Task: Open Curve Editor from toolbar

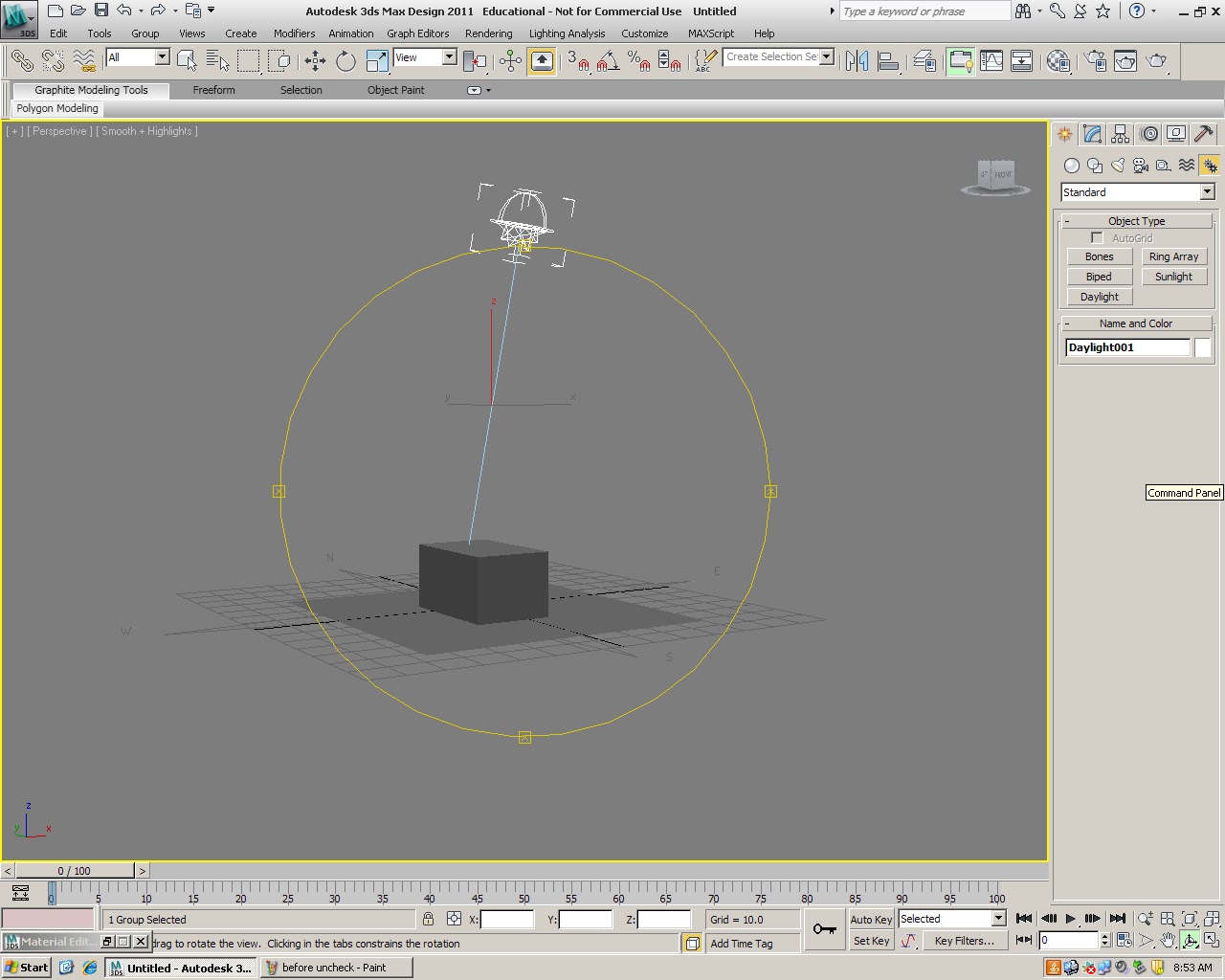Action: click(x=991, y=60)
